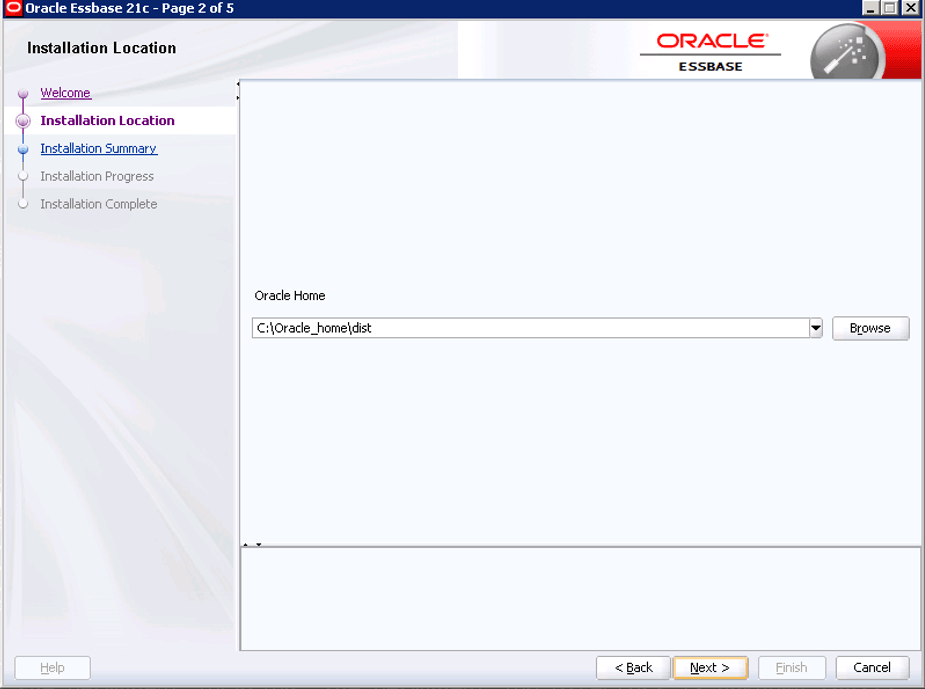925x689 pixels.
Task: Browse for an Oracle Home folder
Action: point(870,328)
